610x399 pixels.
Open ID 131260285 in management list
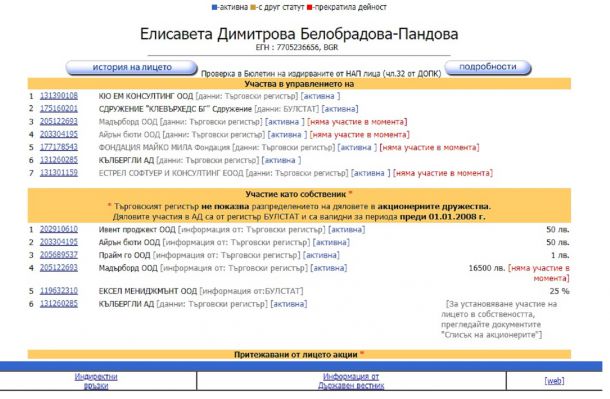coord(59,160)
